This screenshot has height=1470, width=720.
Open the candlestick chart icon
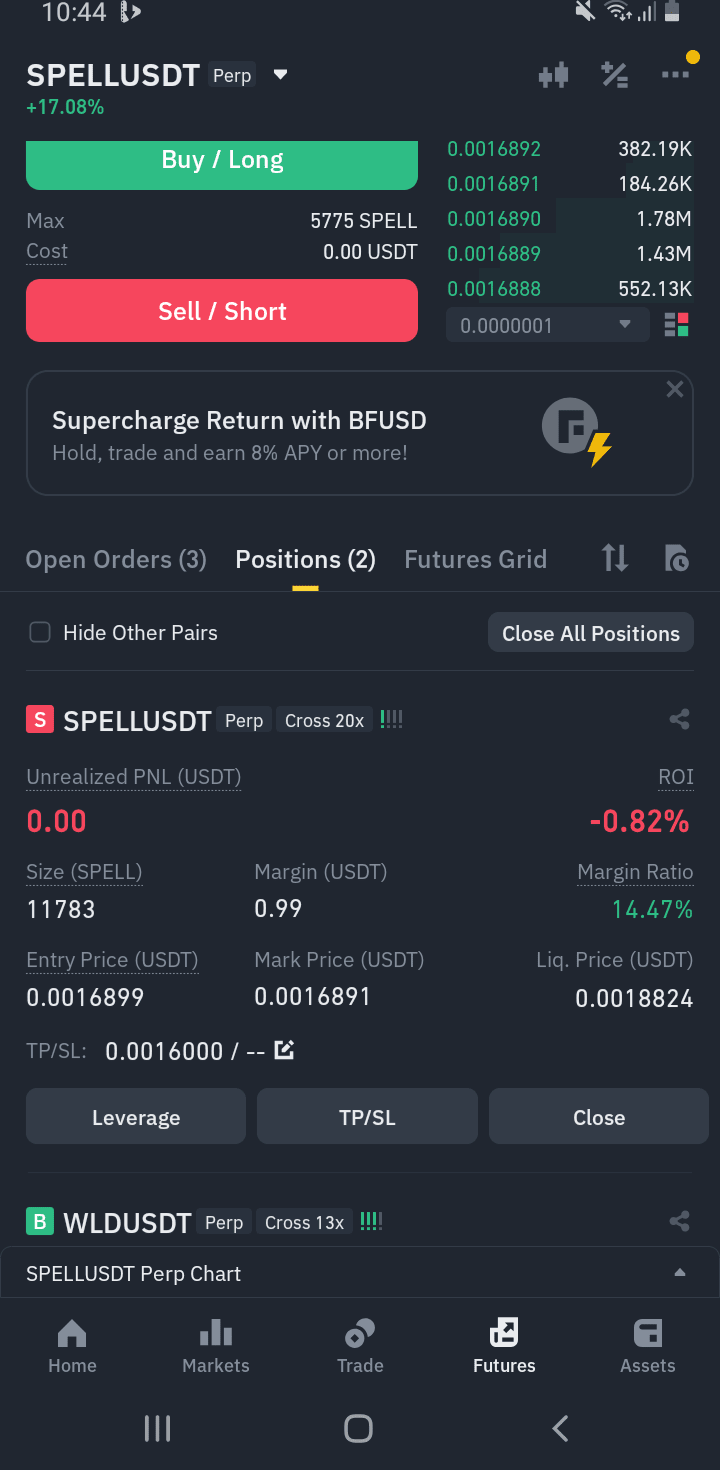point(553,75)
